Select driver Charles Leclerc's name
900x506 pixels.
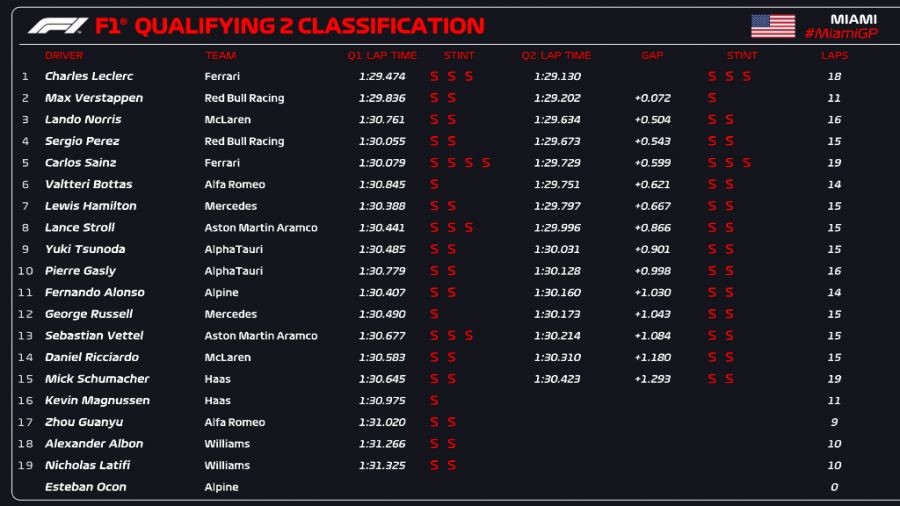click(x=89, y=76)
